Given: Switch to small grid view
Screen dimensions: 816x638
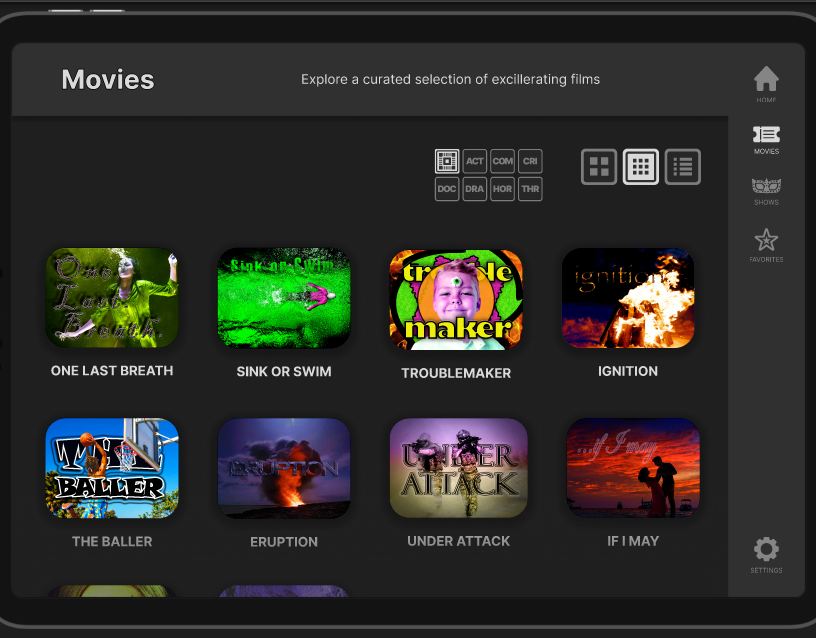Looking at the screenshot, I should point(641,167).
